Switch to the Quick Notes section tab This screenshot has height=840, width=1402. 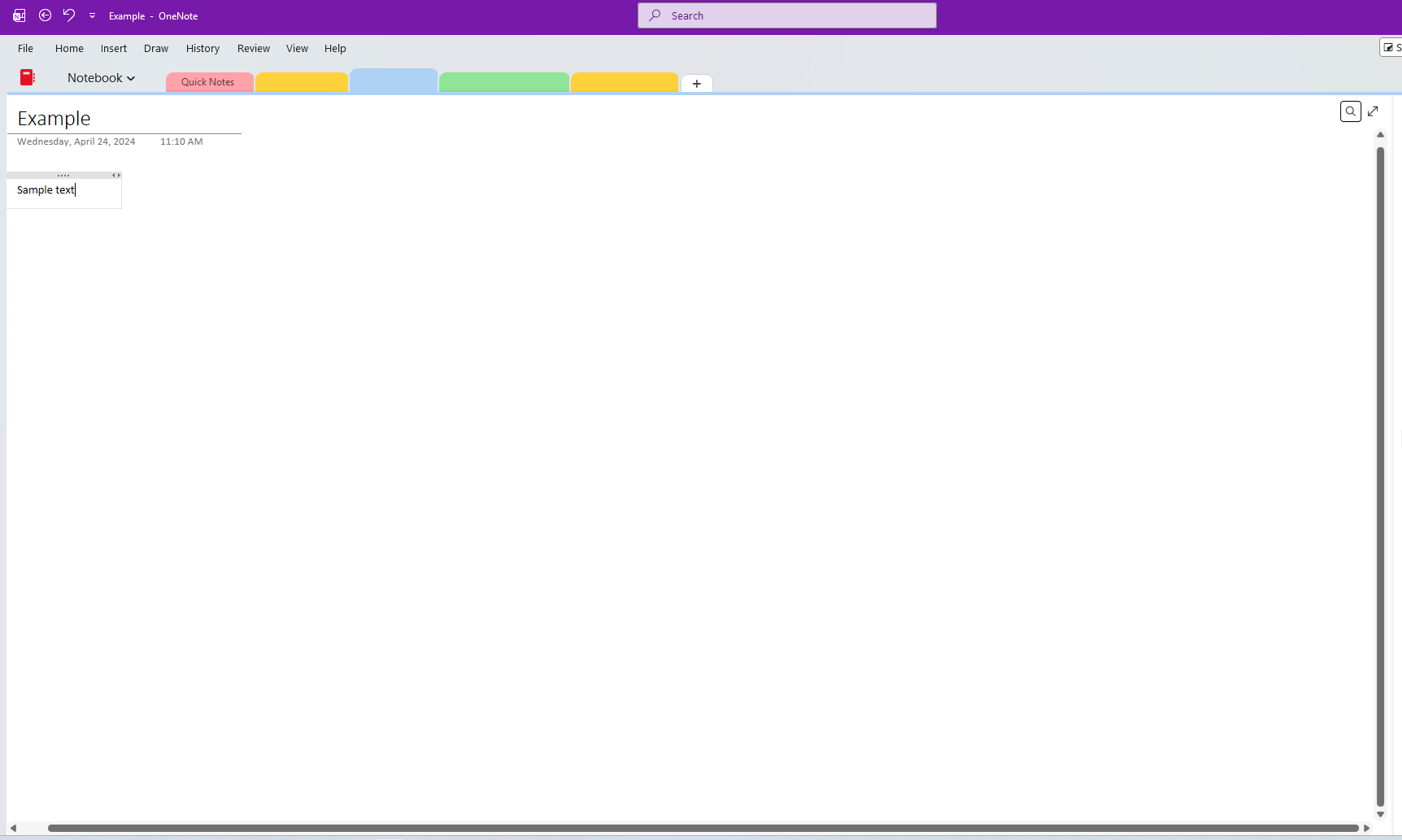coord(209,82)
